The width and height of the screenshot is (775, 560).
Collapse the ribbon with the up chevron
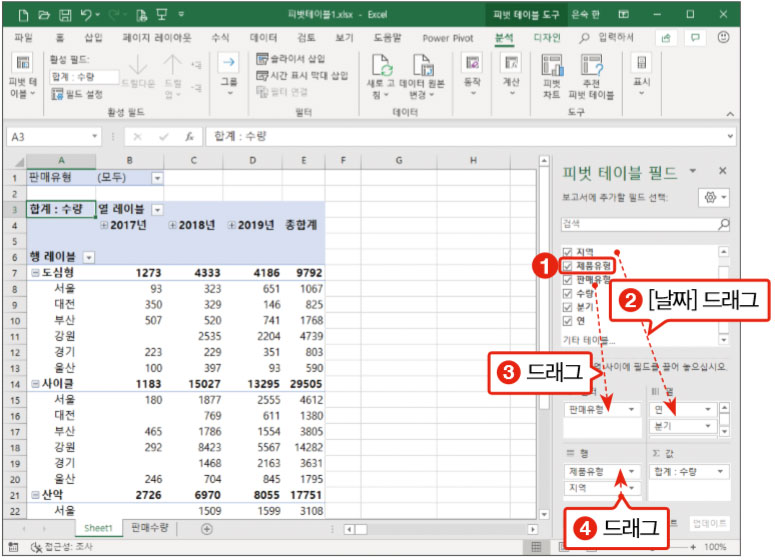[x=730, y=114]
